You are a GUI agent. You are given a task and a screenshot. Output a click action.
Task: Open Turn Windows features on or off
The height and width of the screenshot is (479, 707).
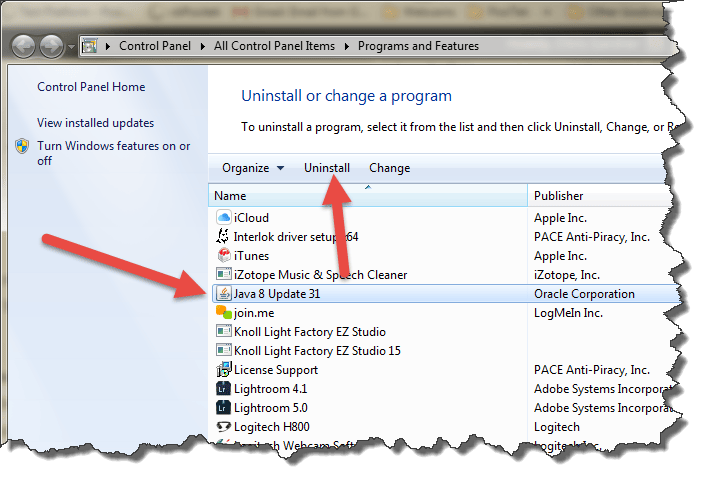[114, 153]
